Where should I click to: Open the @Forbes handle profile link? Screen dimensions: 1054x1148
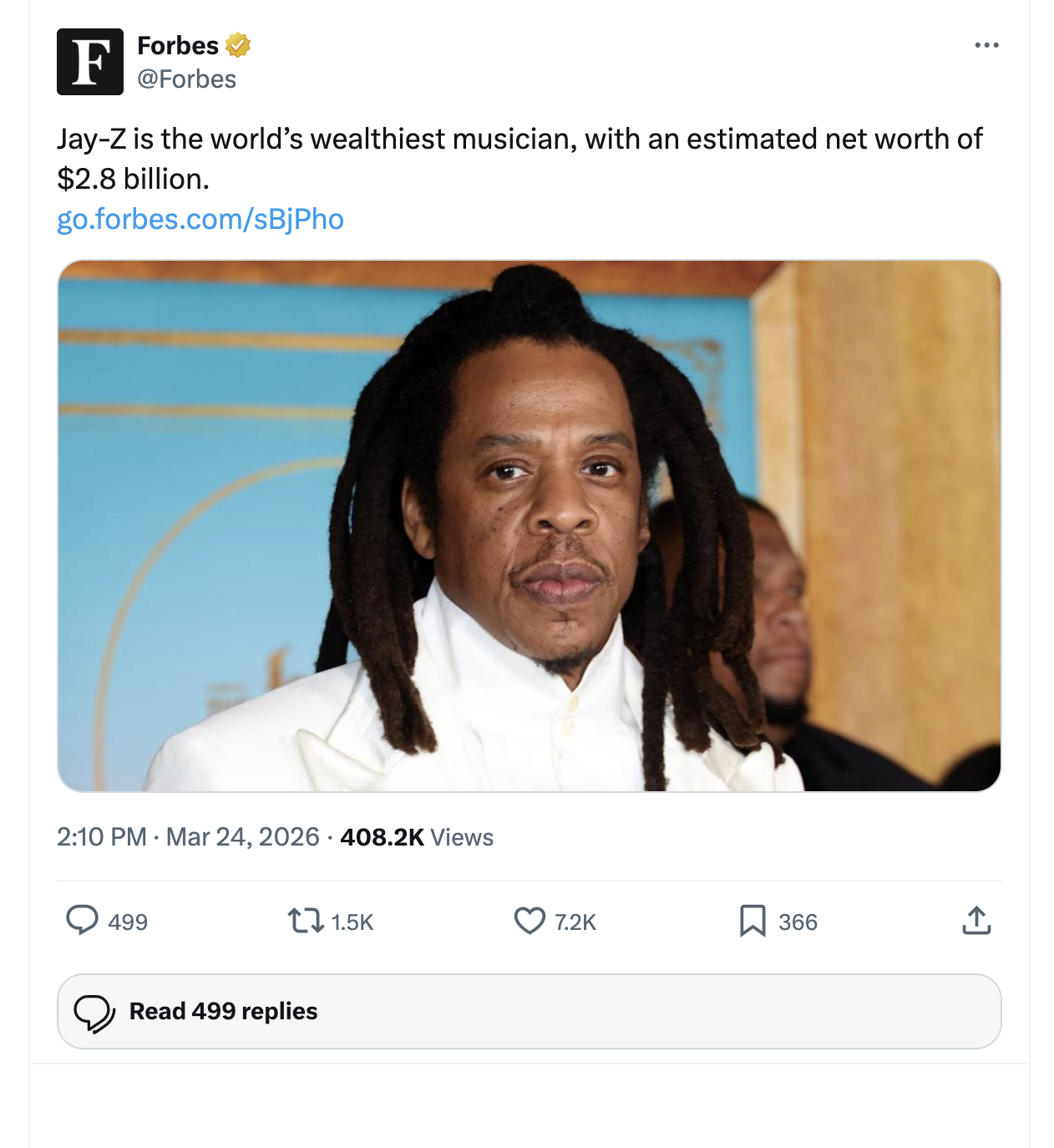coord(186,79)
